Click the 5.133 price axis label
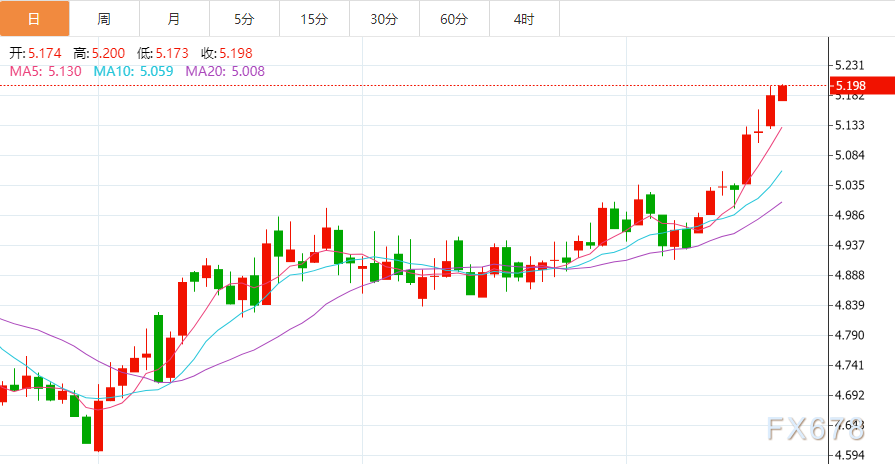This screenshot has height=464, width=895. 850,125
